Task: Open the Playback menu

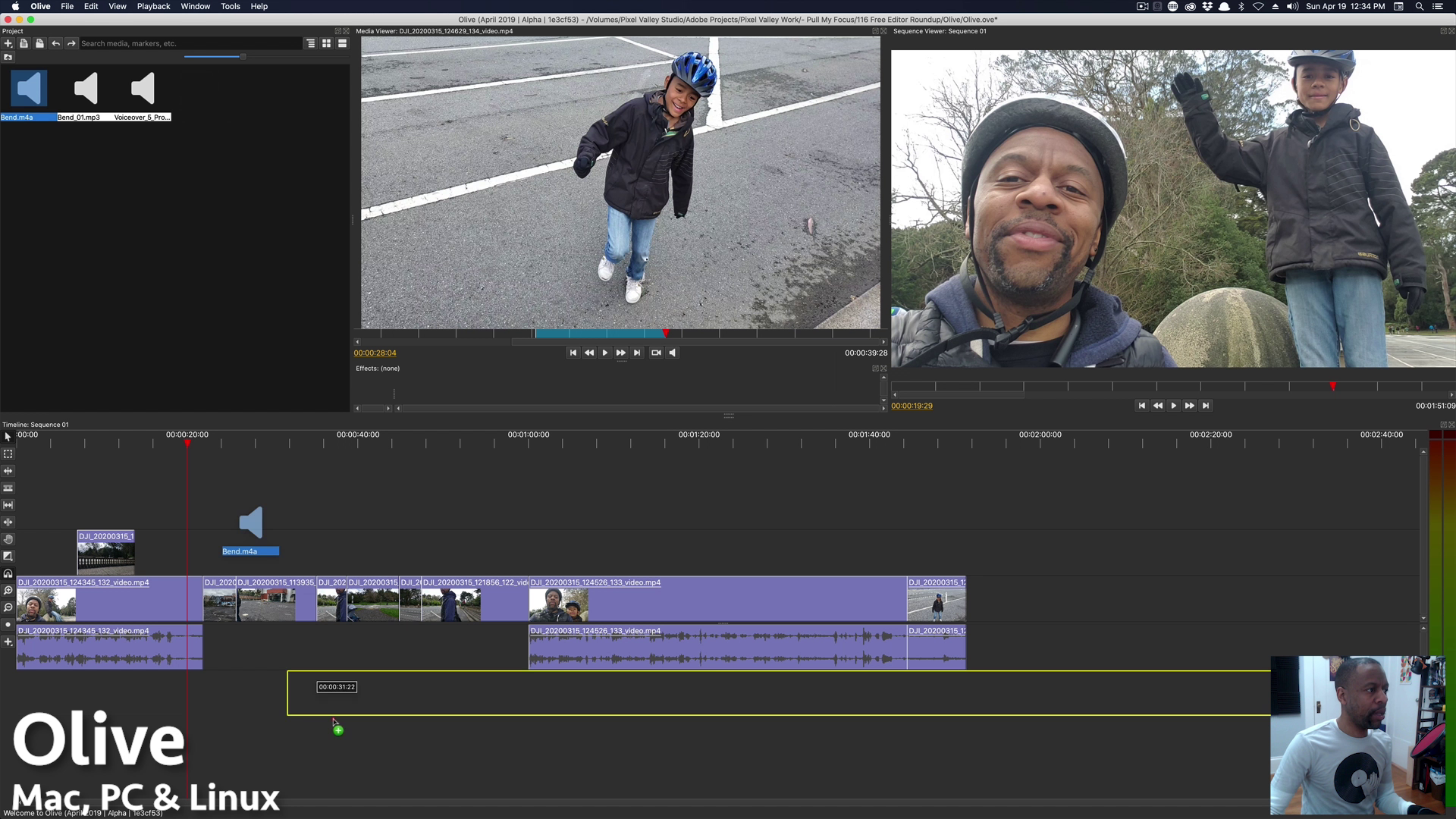Action: point(153,6)
